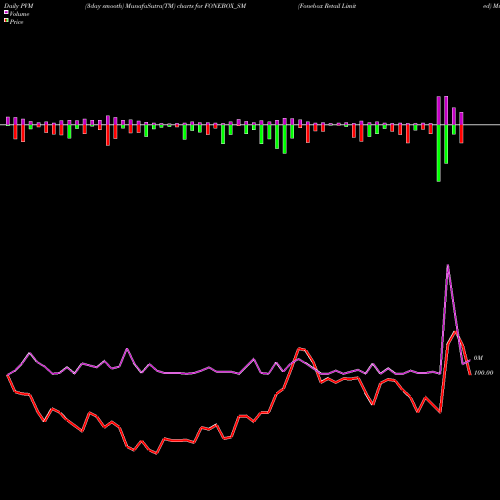Click the 'charts for FONEBOX_SM' heading
This screenshot has width=500, height=500.
[211, 6]
